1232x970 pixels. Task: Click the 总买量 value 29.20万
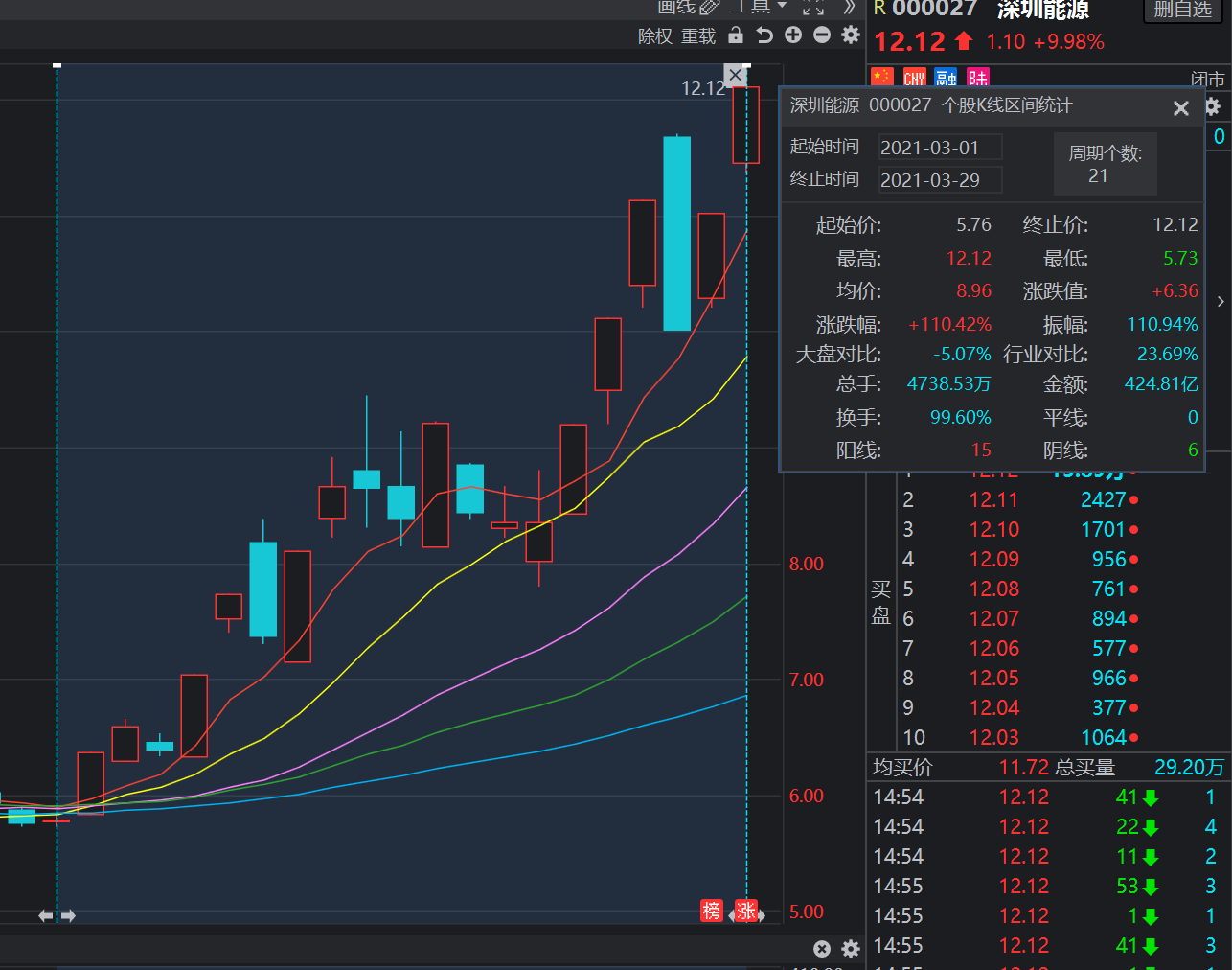1189,768
